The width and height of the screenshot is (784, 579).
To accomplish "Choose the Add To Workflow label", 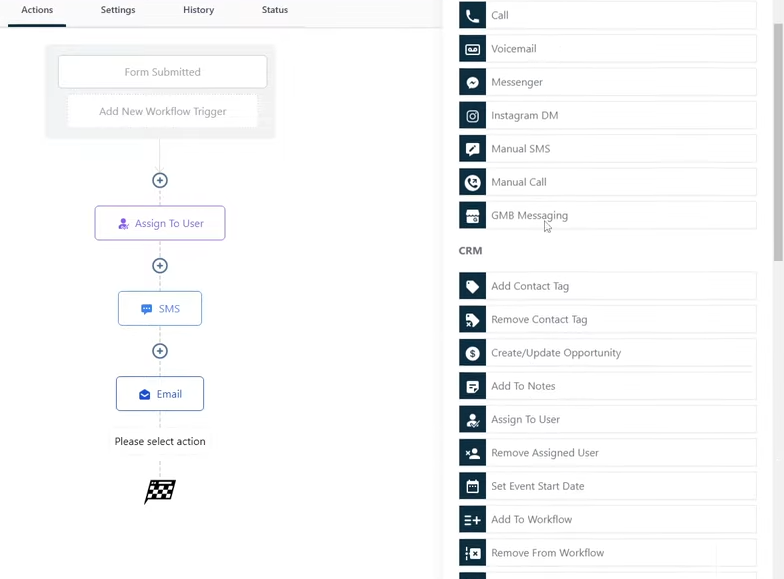I will tap(532, 520).
